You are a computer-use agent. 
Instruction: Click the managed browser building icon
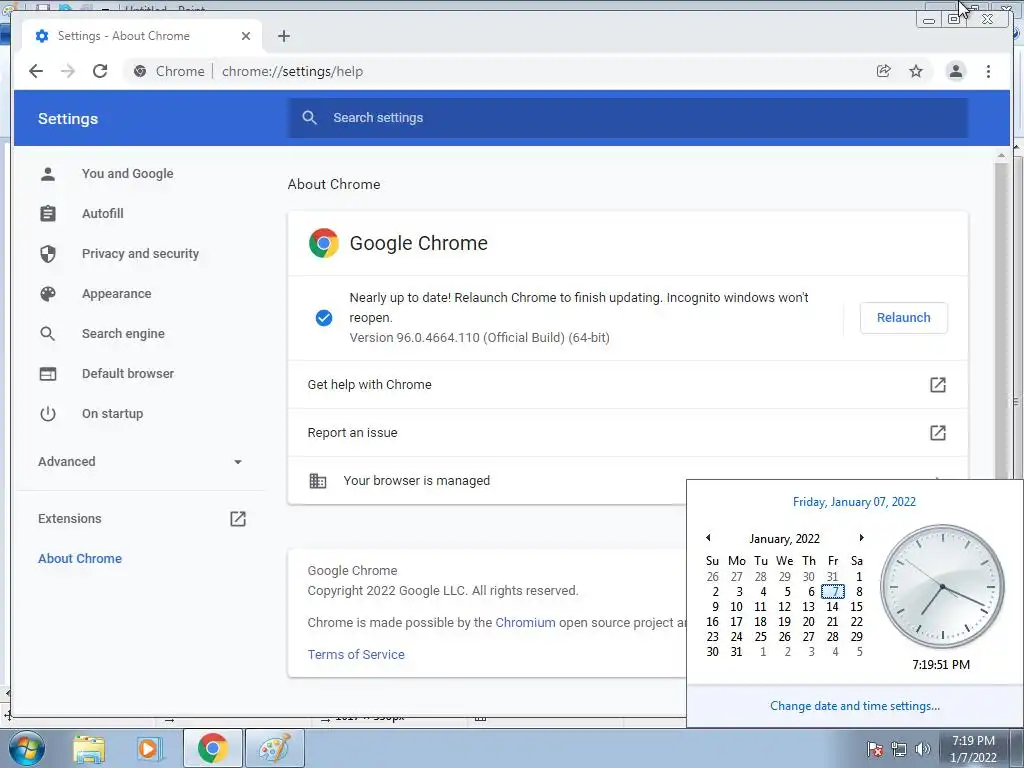[317, 481]
